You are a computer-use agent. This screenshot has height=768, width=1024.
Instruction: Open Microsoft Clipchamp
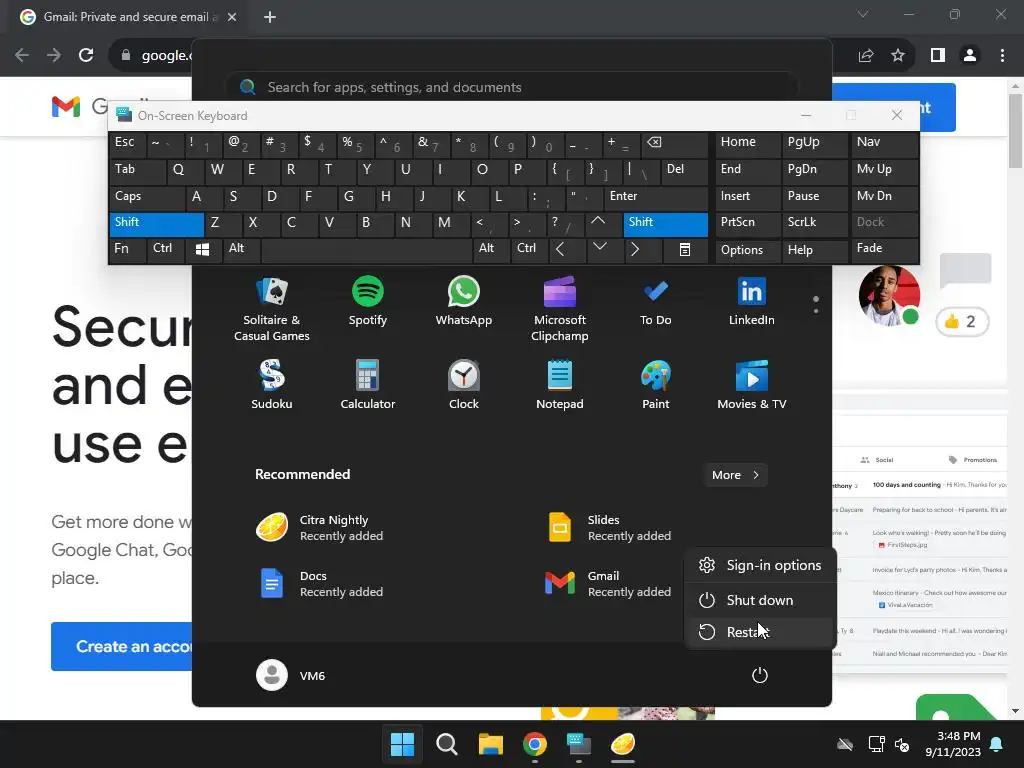pos(560,309)
